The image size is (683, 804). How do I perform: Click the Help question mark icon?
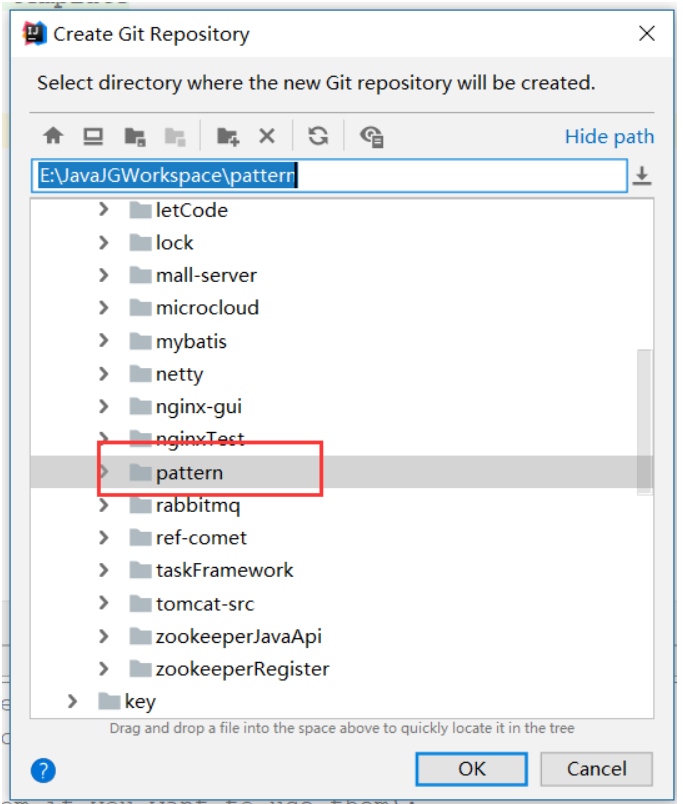(x=43, y=769)
